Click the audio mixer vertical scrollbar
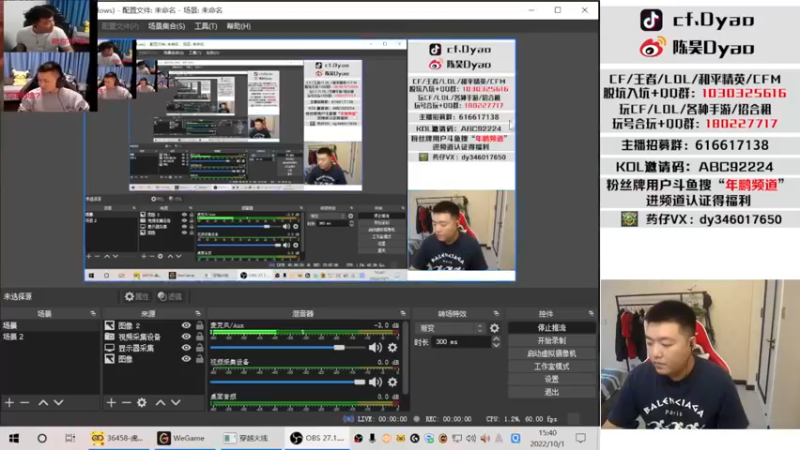 (x=406, y=358)
